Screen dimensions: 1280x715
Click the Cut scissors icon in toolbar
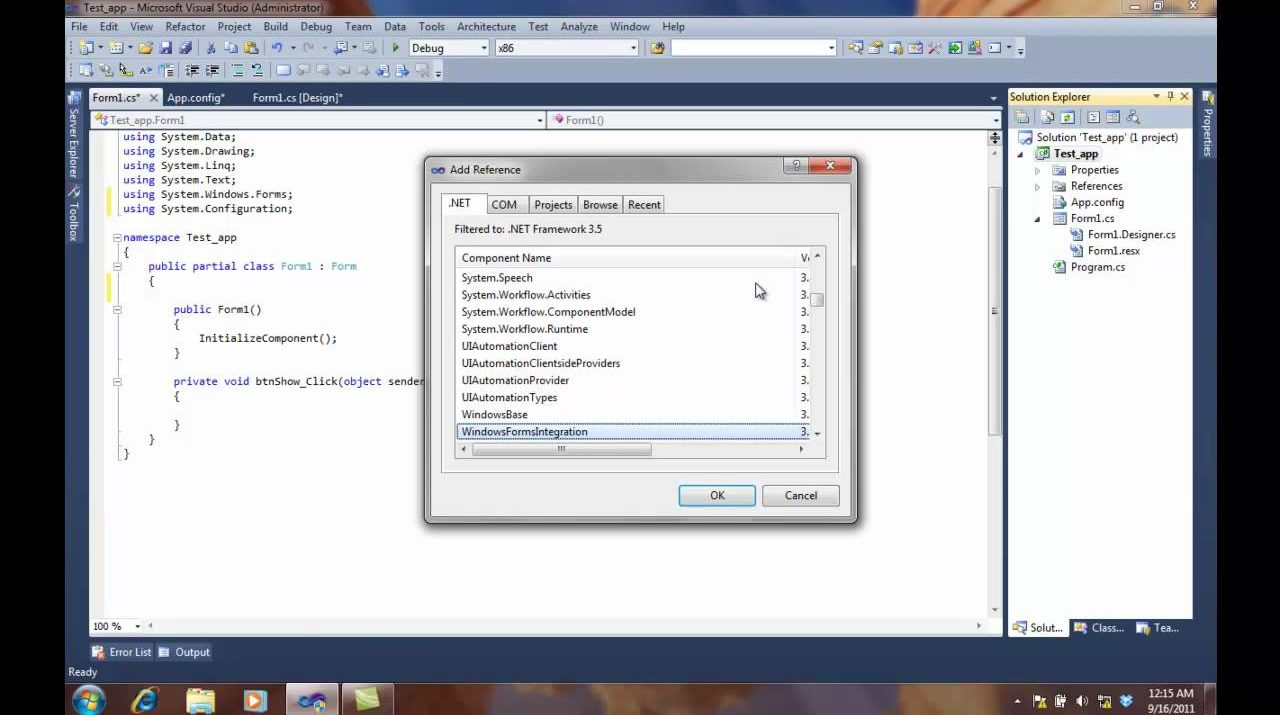click(211, 48)
